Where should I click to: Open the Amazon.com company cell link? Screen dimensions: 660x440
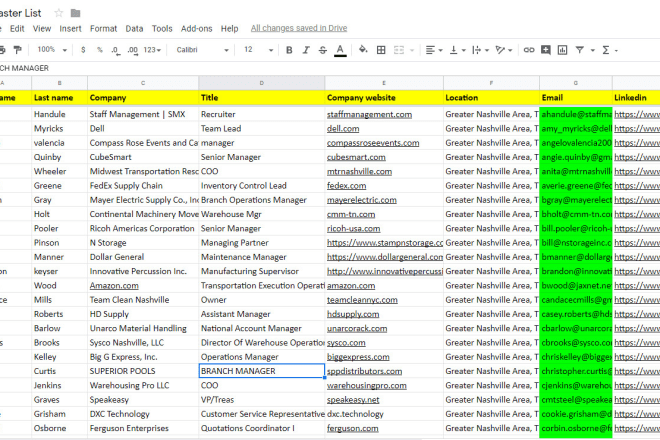[x=114, y=286]
